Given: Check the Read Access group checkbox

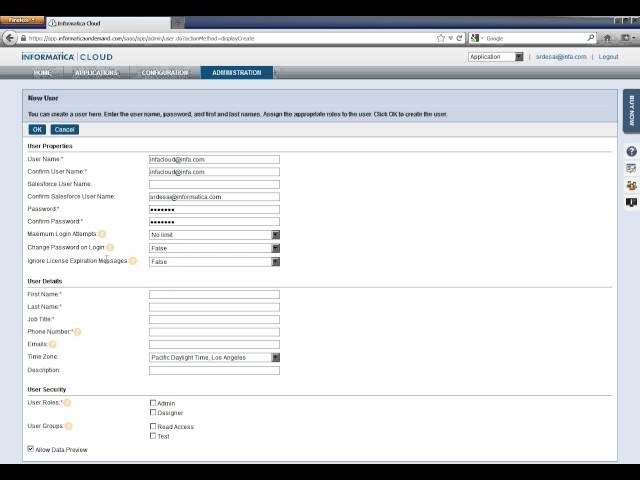Looking at the screenshot, I should (x=153, y=426).
